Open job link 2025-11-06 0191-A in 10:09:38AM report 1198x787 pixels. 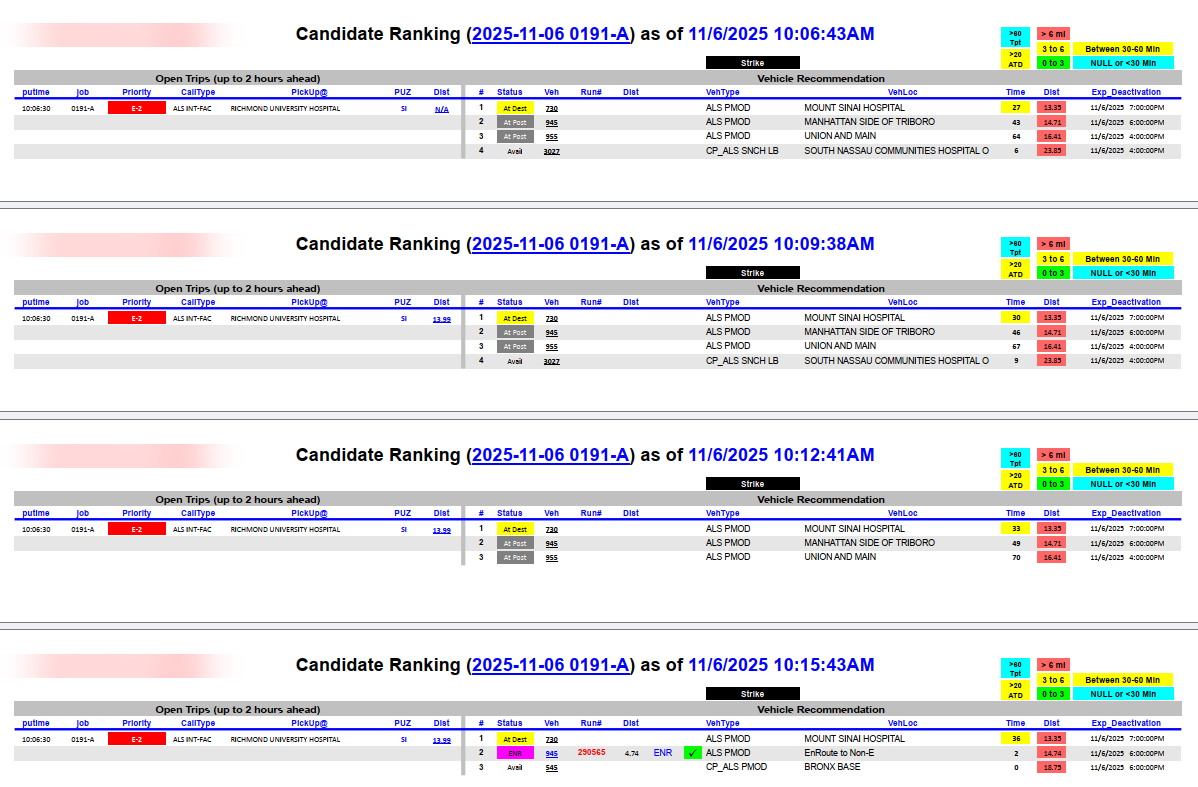[551, 244]
